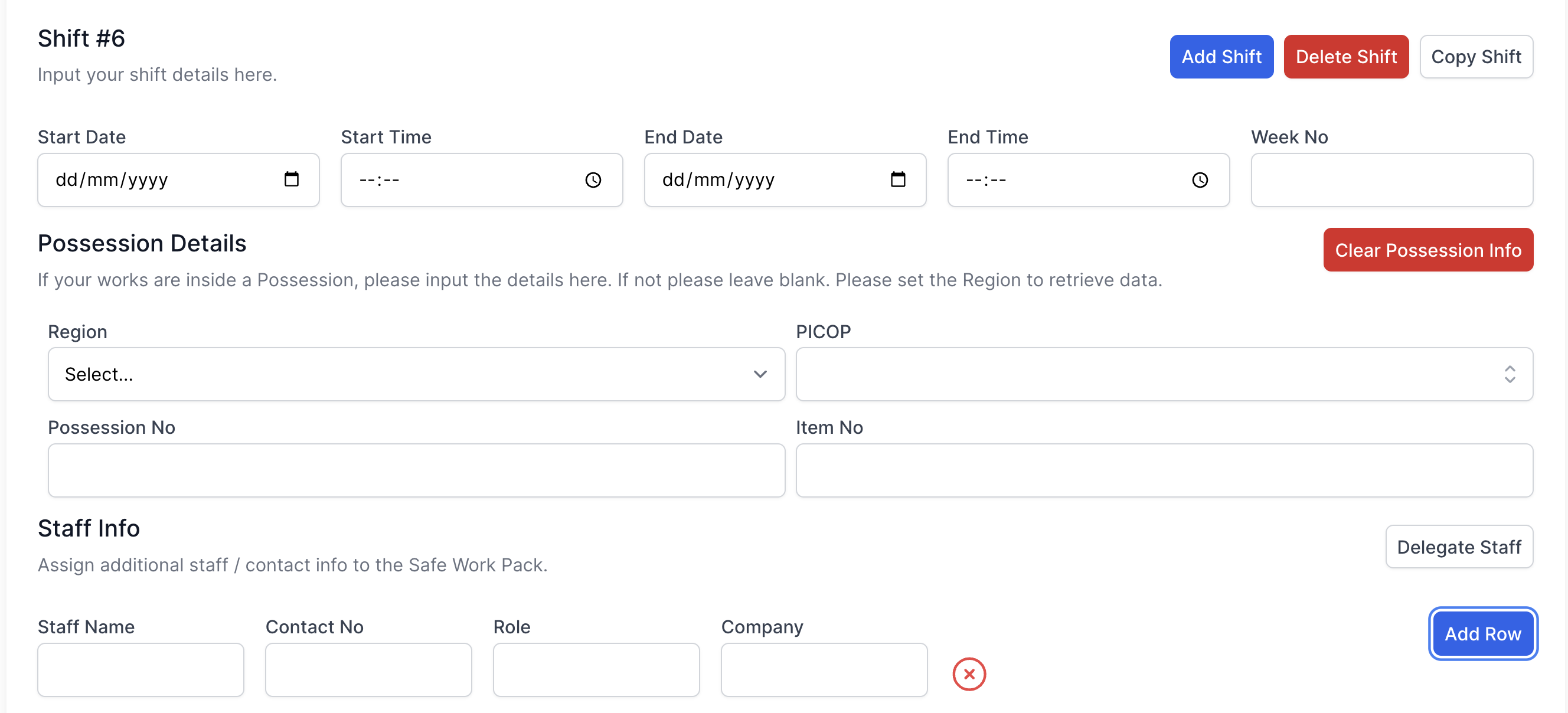Focus the Company input field

click(824, 670)
